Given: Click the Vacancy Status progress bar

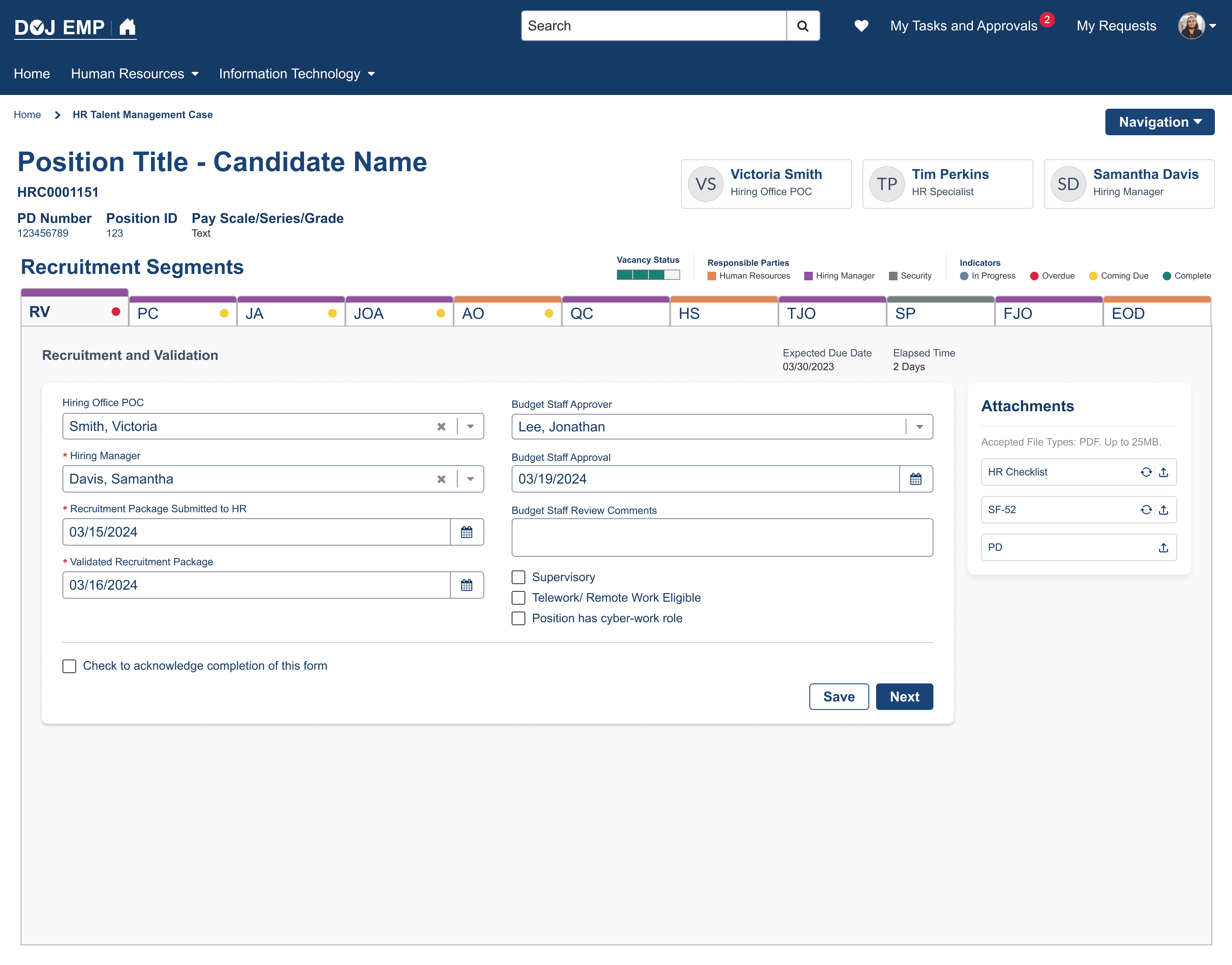Looking at the screenshot, I should (648, 275).
